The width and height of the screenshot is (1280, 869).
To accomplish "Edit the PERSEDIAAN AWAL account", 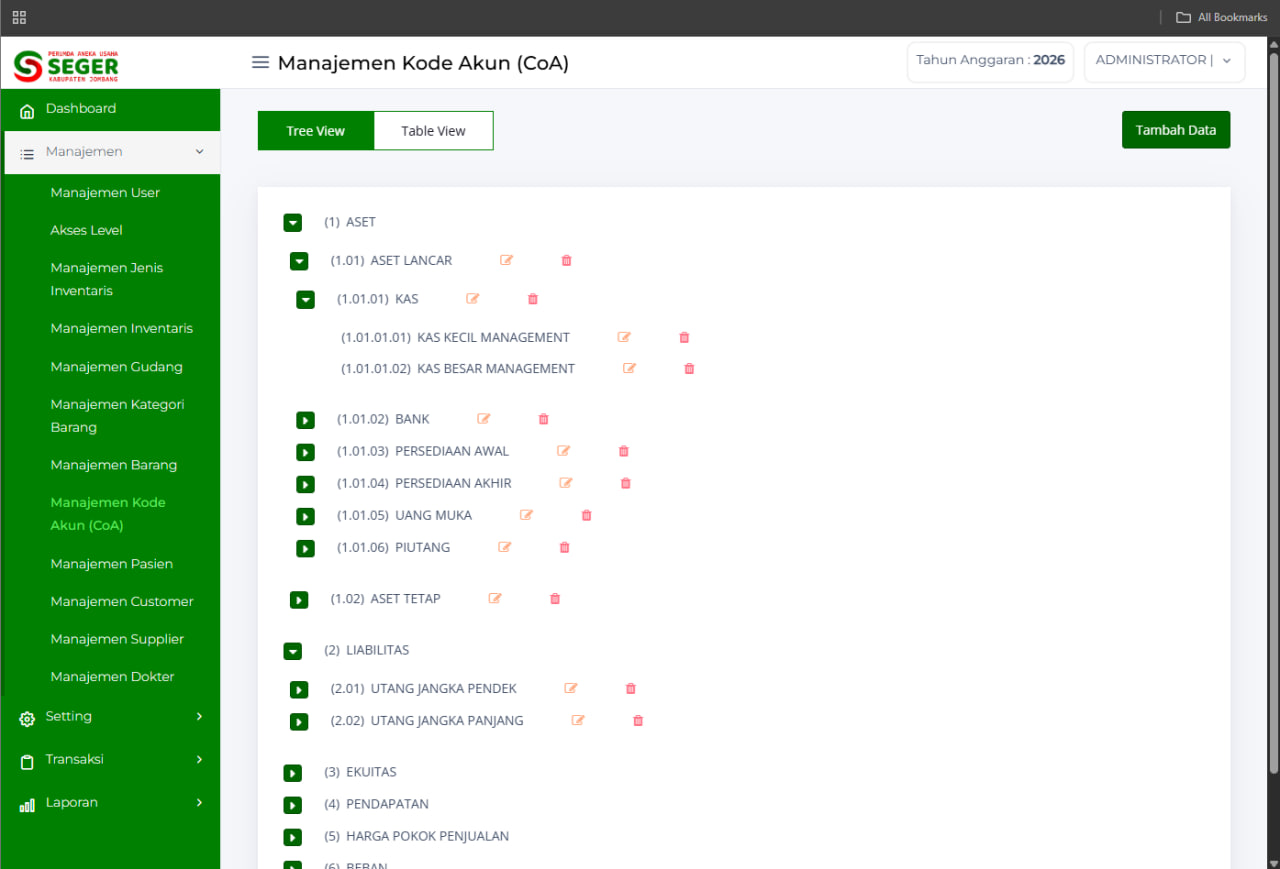I will point(564,451).
